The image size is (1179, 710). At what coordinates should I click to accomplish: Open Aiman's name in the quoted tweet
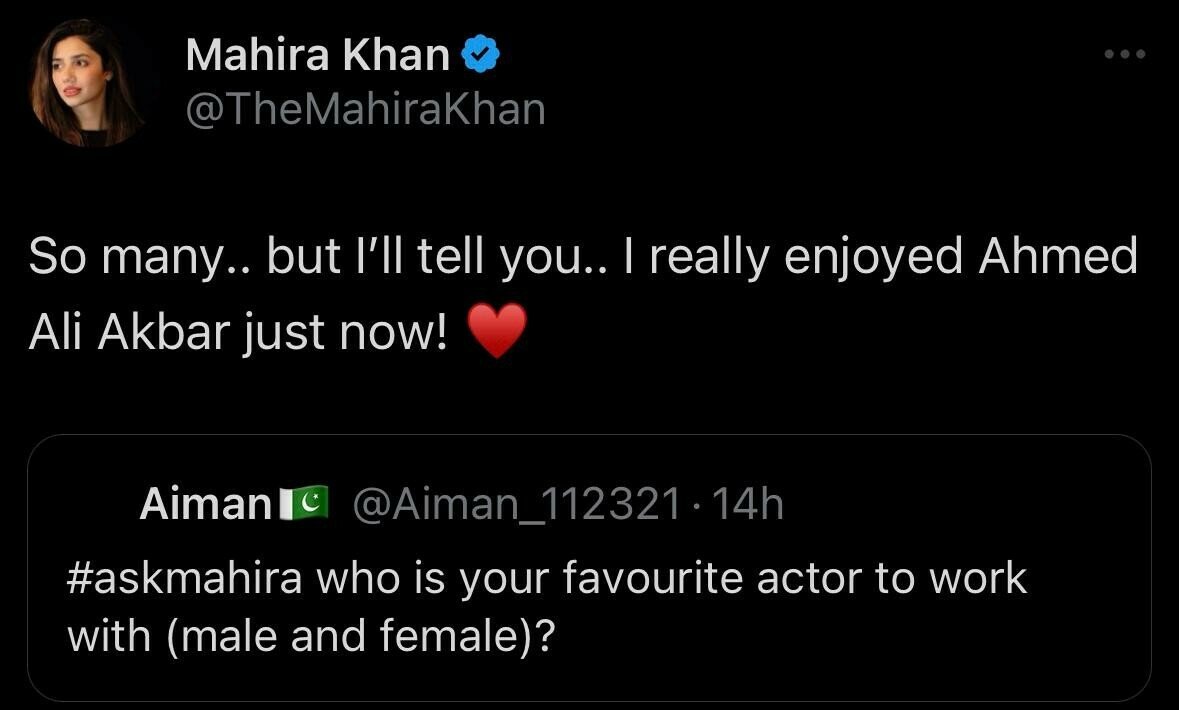tap(205, 505)
